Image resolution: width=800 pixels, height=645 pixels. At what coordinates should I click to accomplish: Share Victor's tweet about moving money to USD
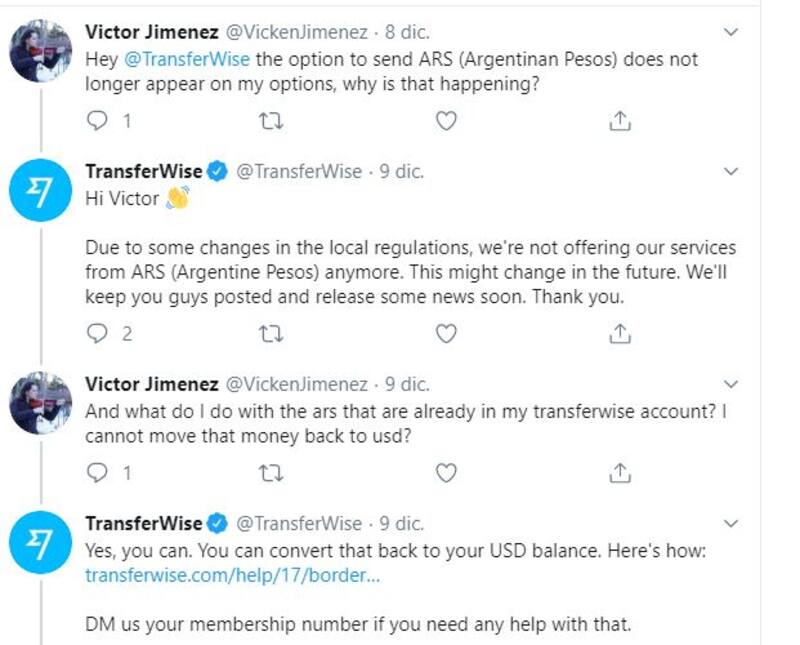620,472
